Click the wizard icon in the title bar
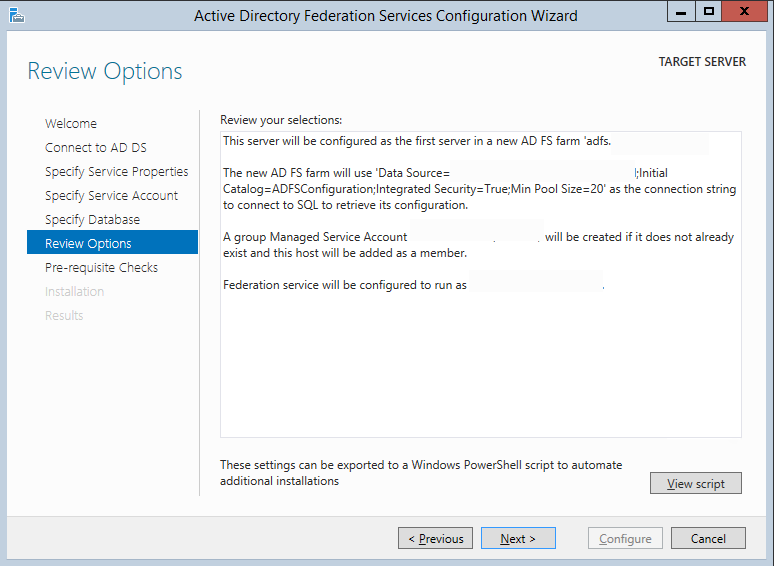 [x=15, y=15]
